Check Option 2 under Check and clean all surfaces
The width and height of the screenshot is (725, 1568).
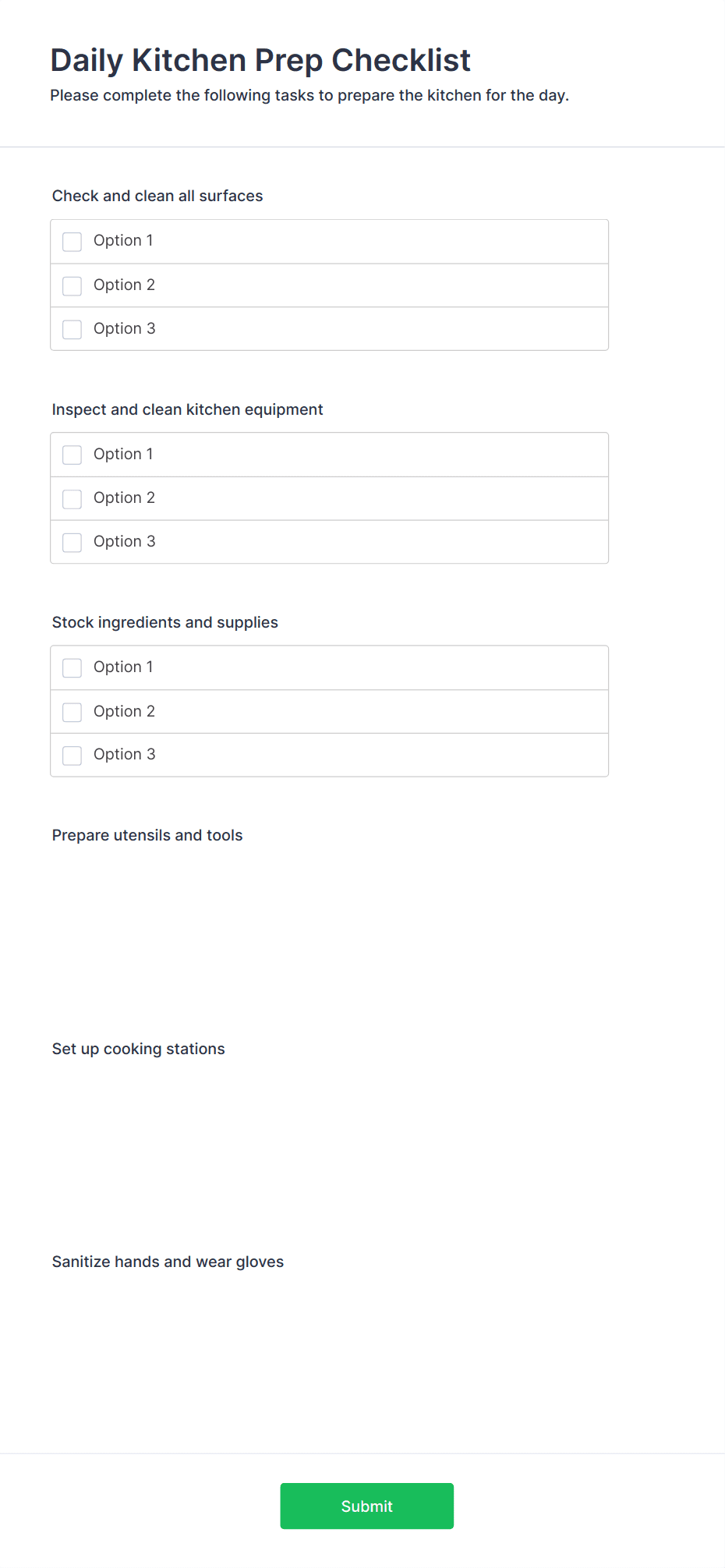(x=71, y=285)
